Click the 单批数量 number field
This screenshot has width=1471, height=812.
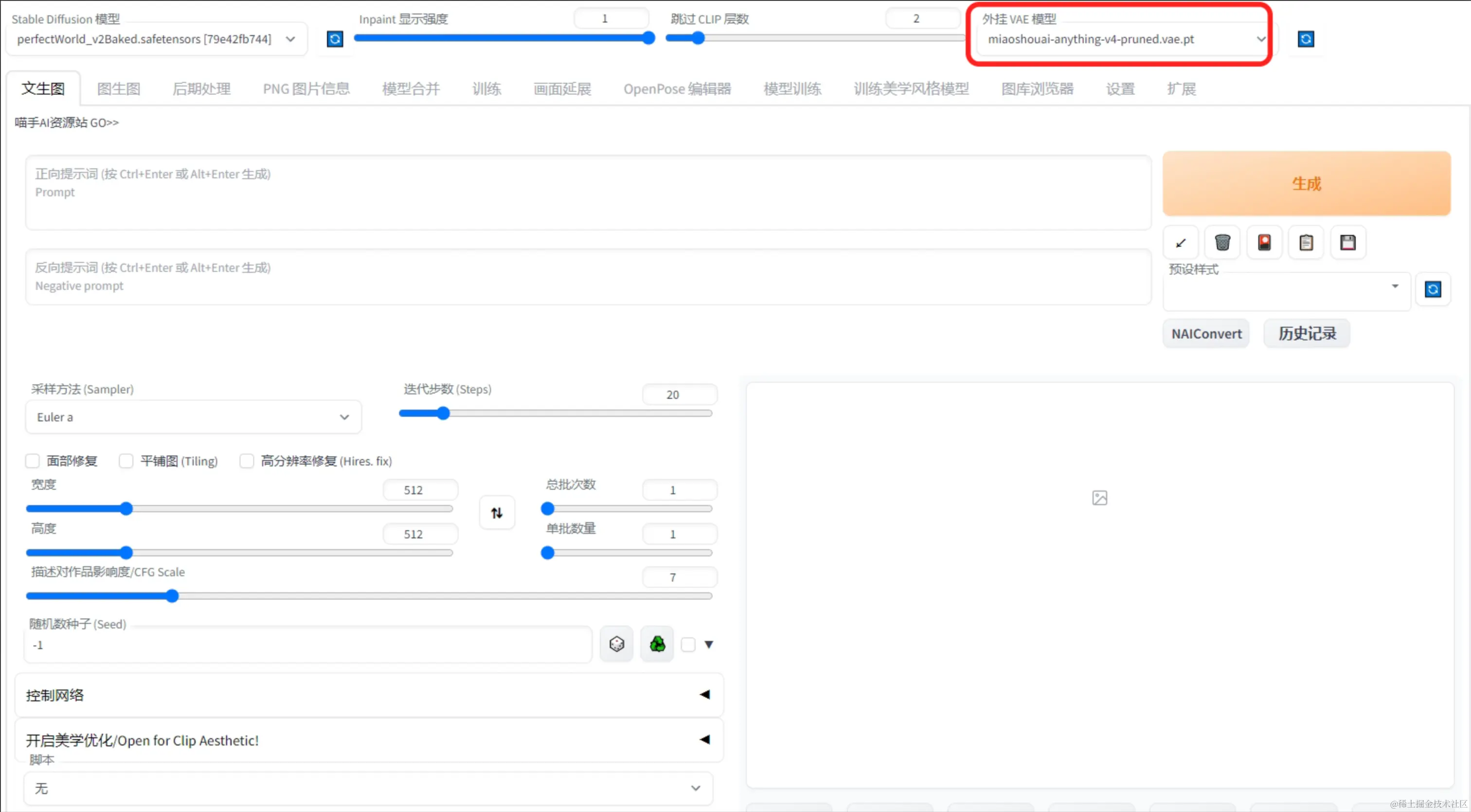coord(680,534)
